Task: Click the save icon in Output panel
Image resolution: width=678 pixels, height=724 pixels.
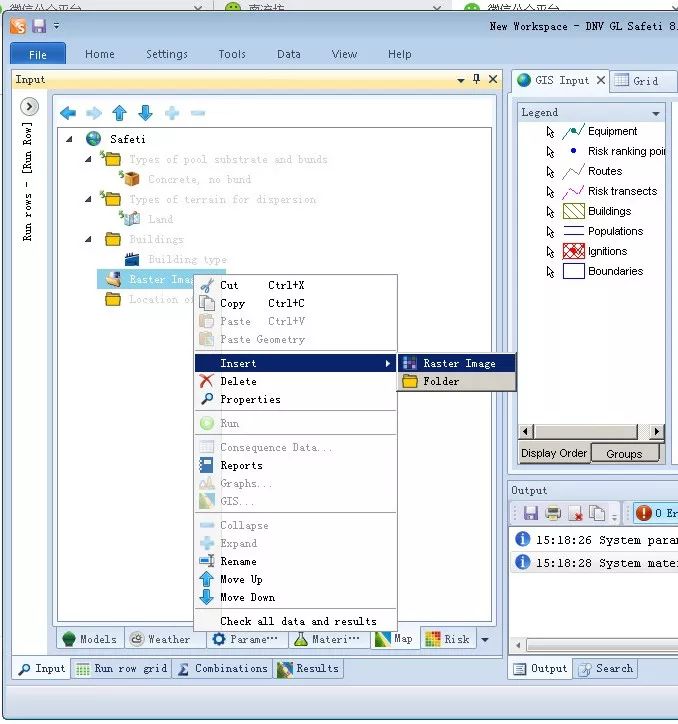Action: [x=530, y=513]
